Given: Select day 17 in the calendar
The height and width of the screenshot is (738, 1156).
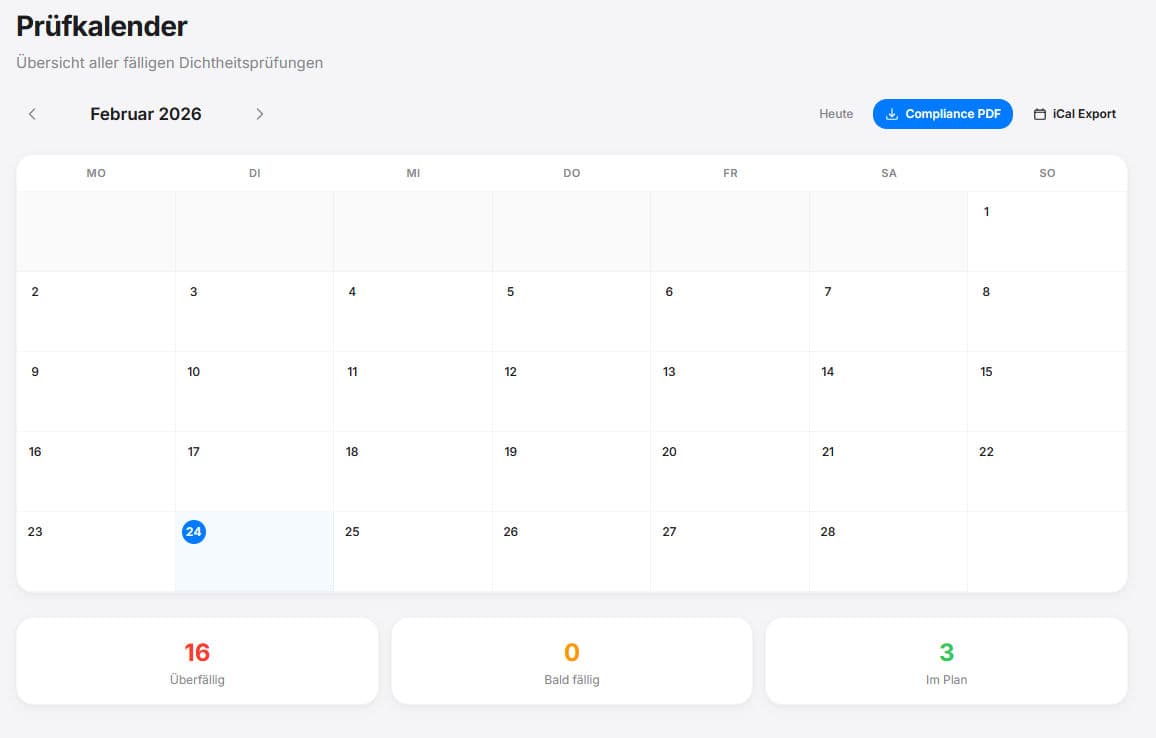Looking at the screenshot, I should [x=254, y=472].
